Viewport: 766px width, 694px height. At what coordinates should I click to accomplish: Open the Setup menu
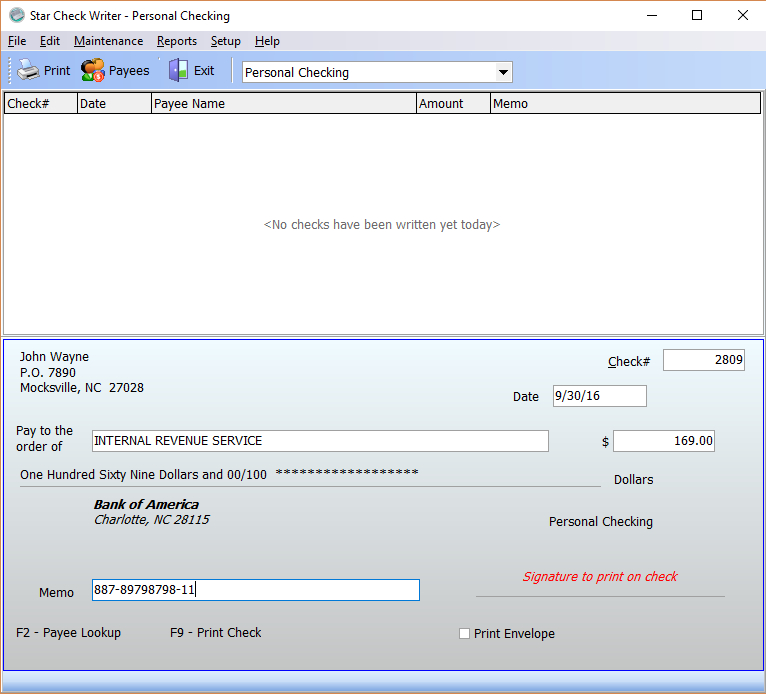pos(226,41)
